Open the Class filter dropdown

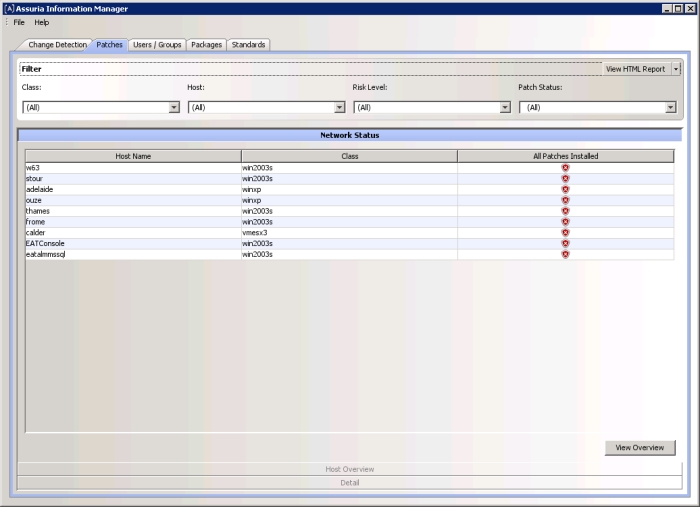[173, 107]
